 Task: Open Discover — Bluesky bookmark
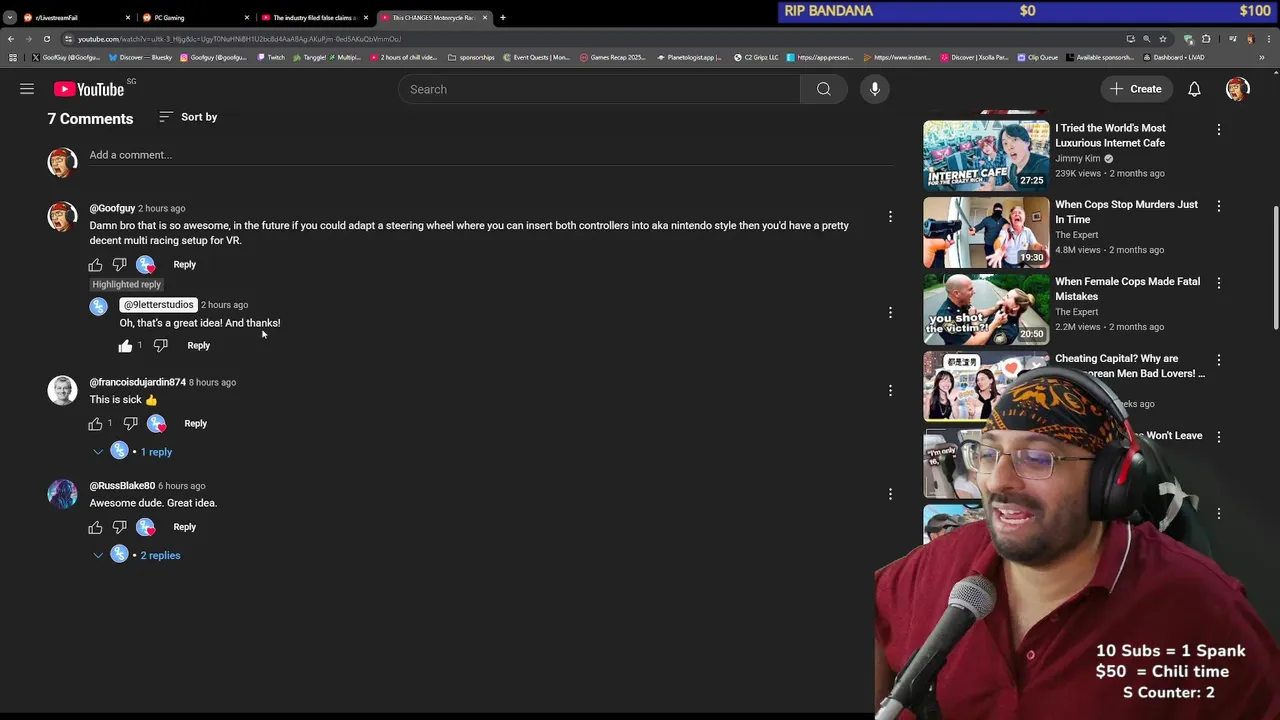pos(140,57)
